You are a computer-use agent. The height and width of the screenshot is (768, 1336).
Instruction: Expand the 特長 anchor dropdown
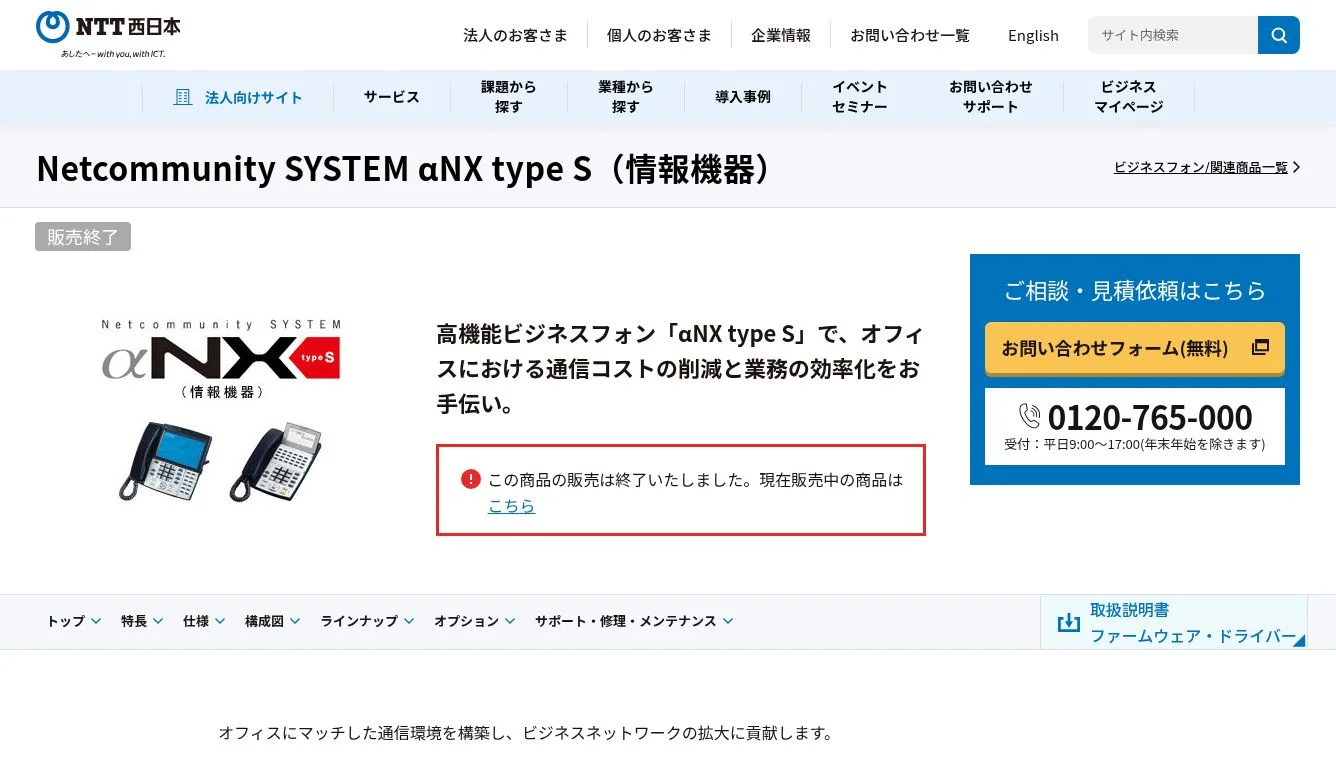(x=142, y=621)
